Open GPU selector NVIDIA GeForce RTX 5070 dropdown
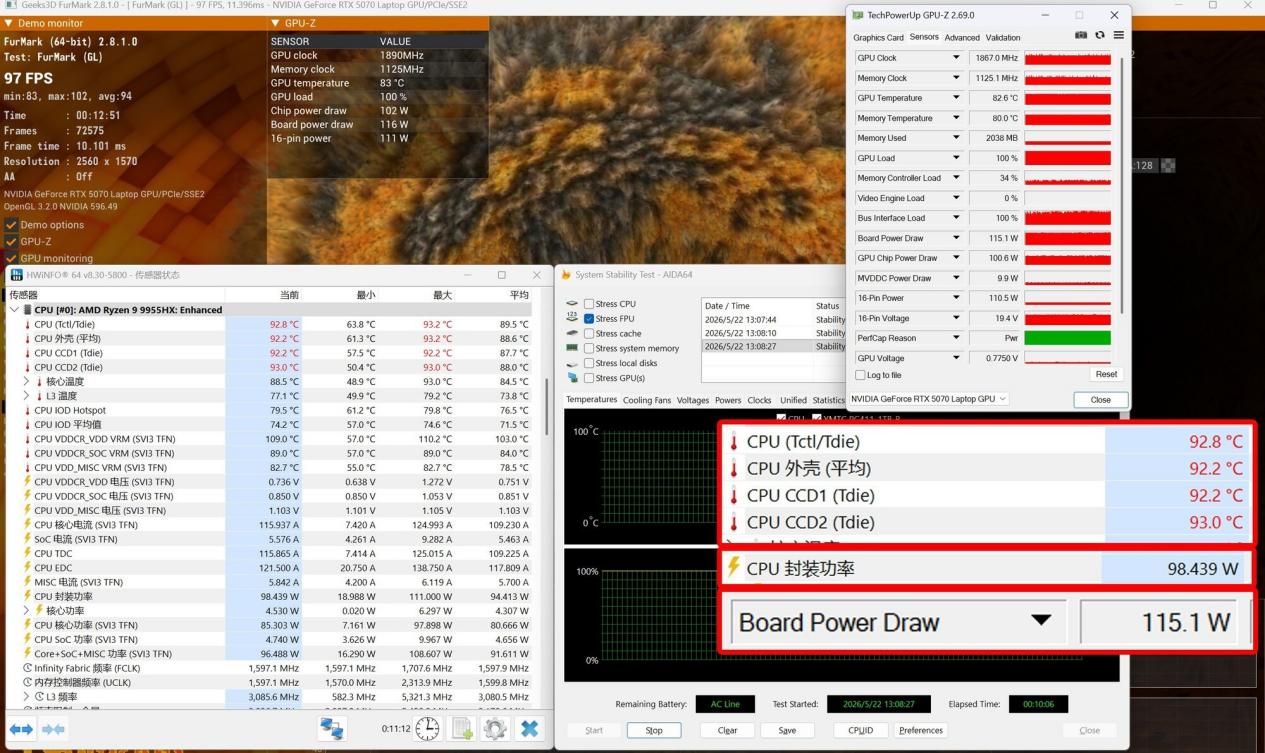This screenshot has height=753, width=1265. [x=930, y=399]
